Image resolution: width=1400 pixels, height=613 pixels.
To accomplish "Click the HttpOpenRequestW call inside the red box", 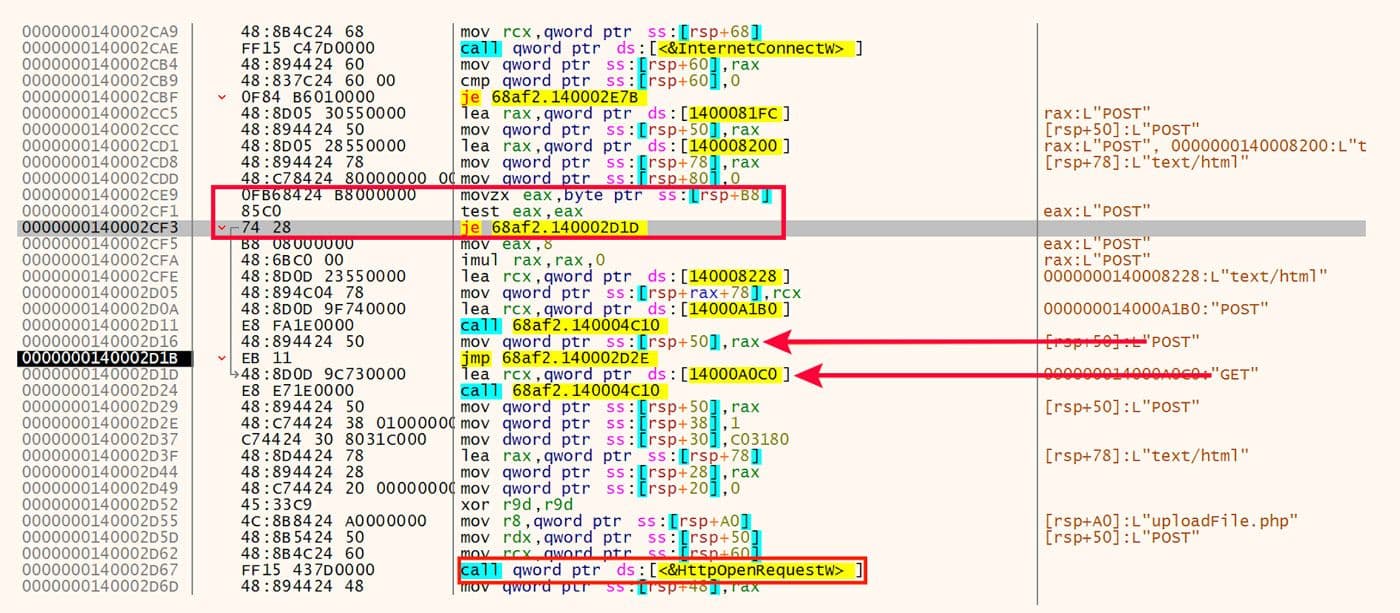I will [x=650, y=570].
